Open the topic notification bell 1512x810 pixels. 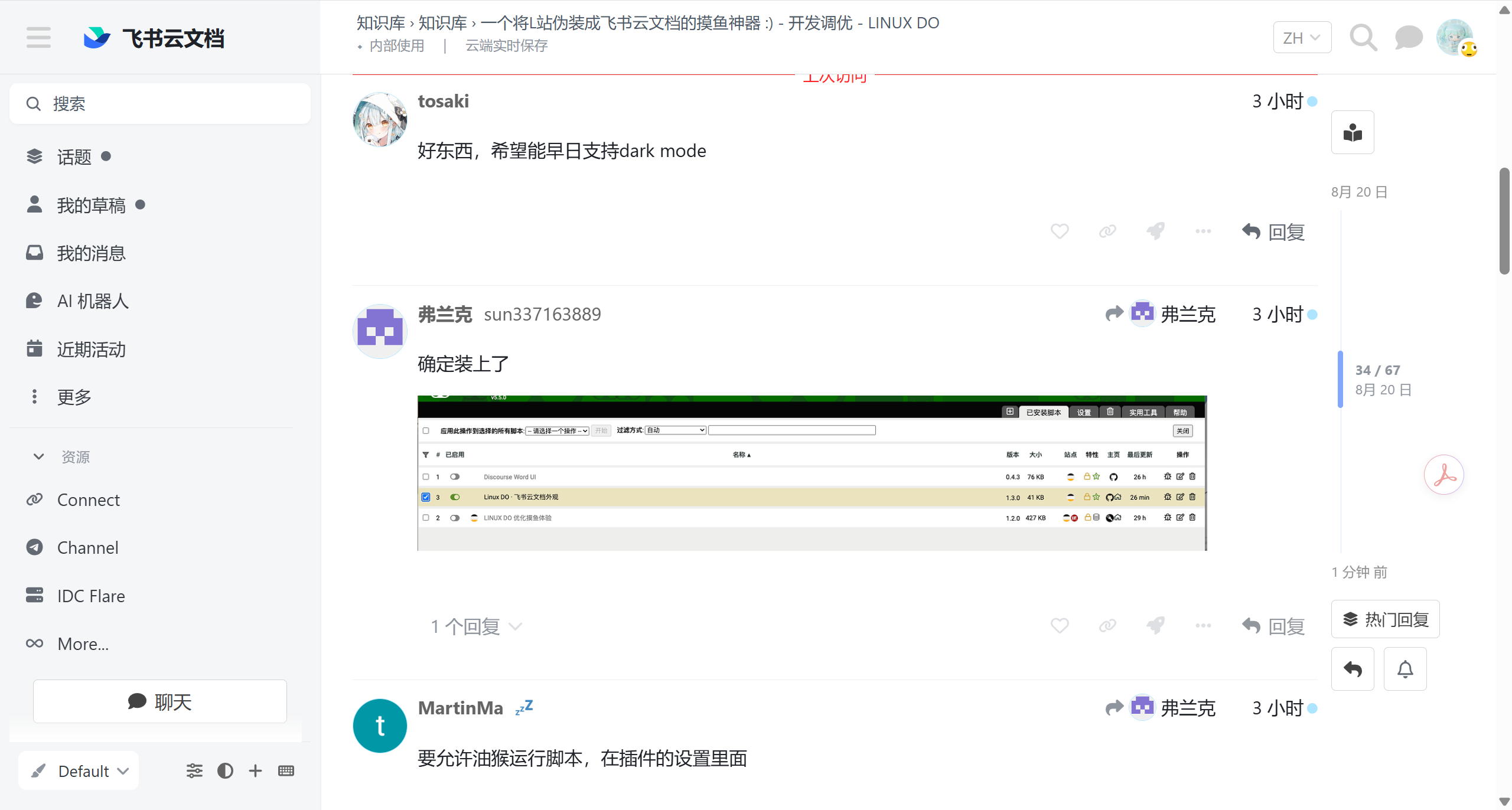pos(1405,669)
